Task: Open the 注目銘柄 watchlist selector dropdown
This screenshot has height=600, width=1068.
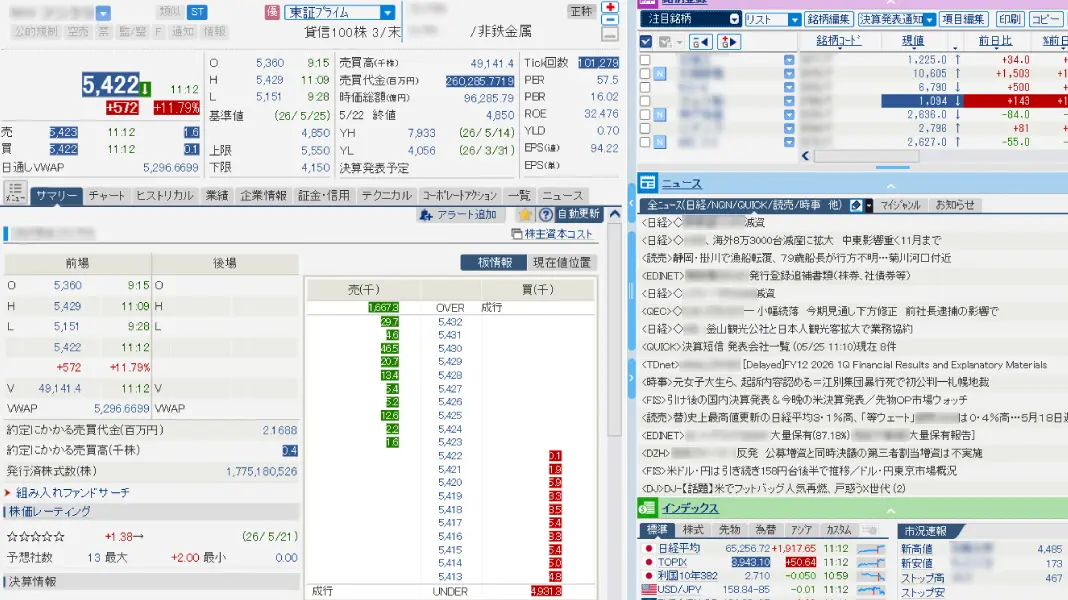Action: [734, 19]
